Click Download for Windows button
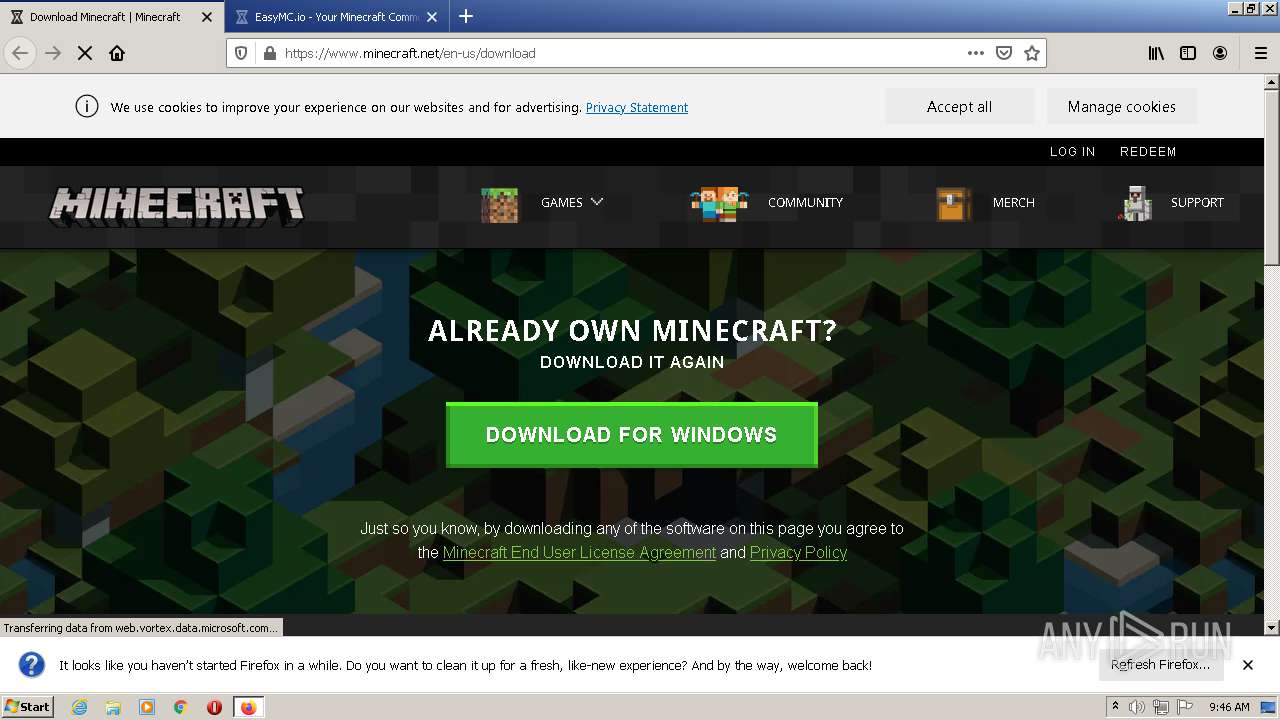The height and width of the screenshot is (720, 1280). 632,435
